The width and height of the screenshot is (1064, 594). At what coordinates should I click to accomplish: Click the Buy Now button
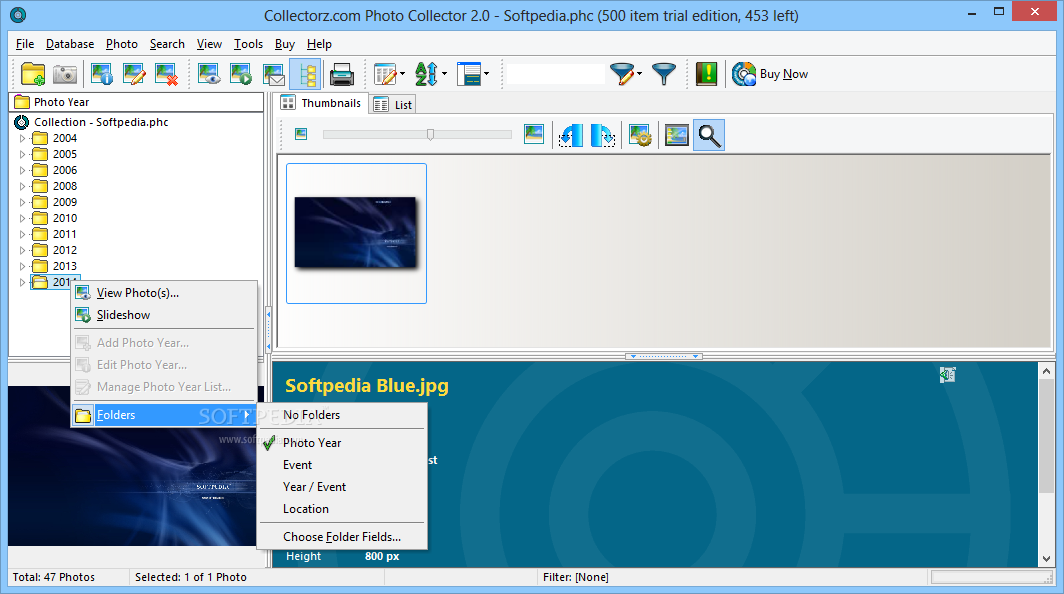pyautogui.click(x=770, y=74)
